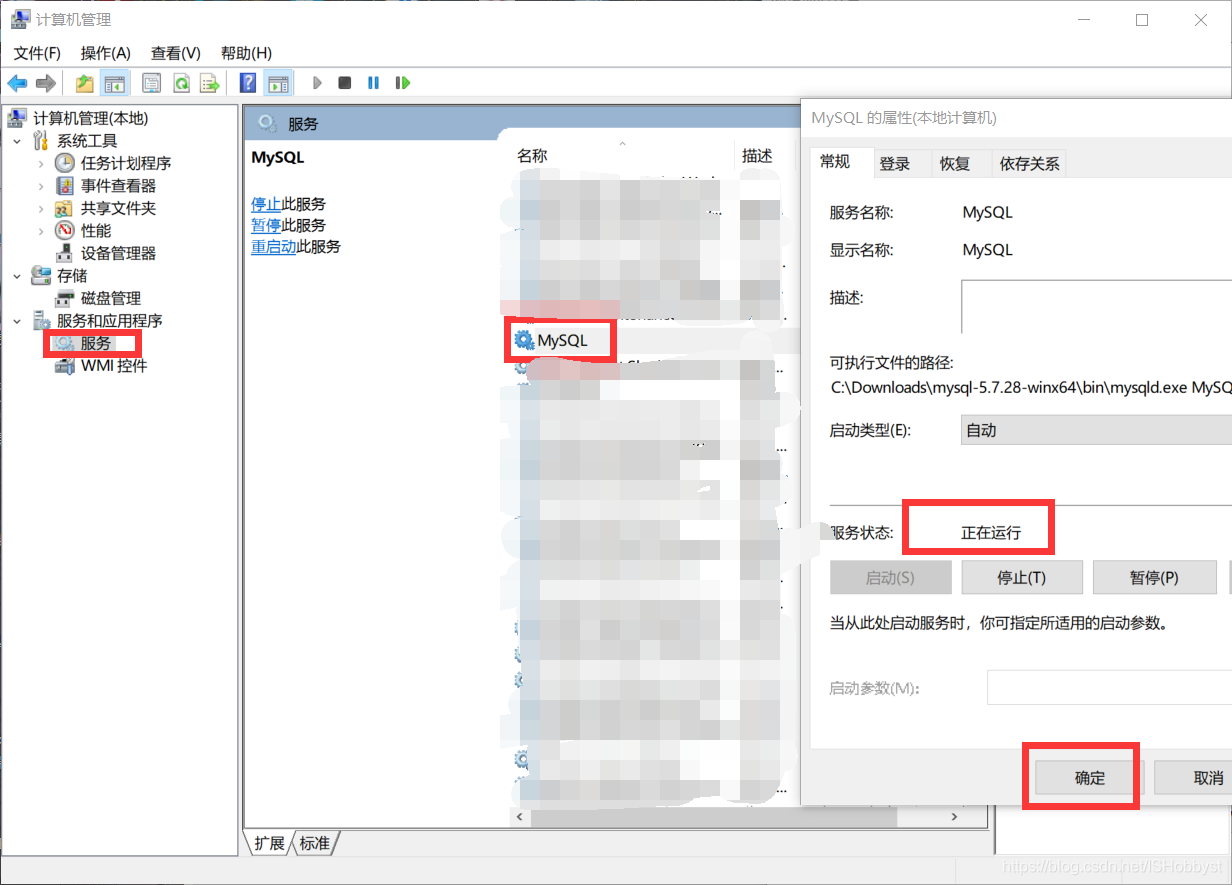Screen dimensions: 1232x885
Task: Open 设备管理器 in the tree
Action: point(118,253)
